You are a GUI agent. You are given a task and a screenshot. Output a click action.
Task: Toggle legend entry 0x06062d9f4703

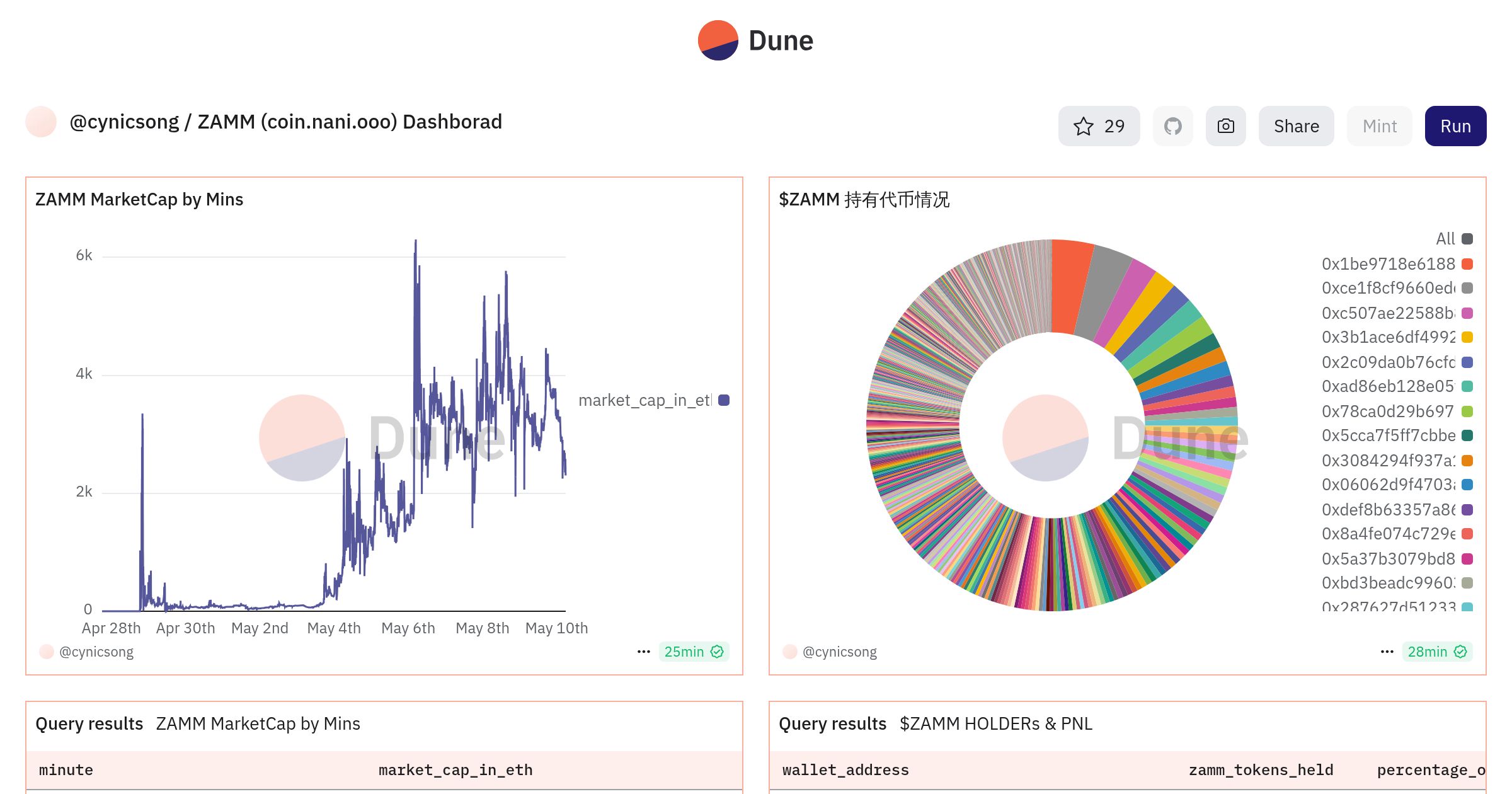tap(1397, 485)
